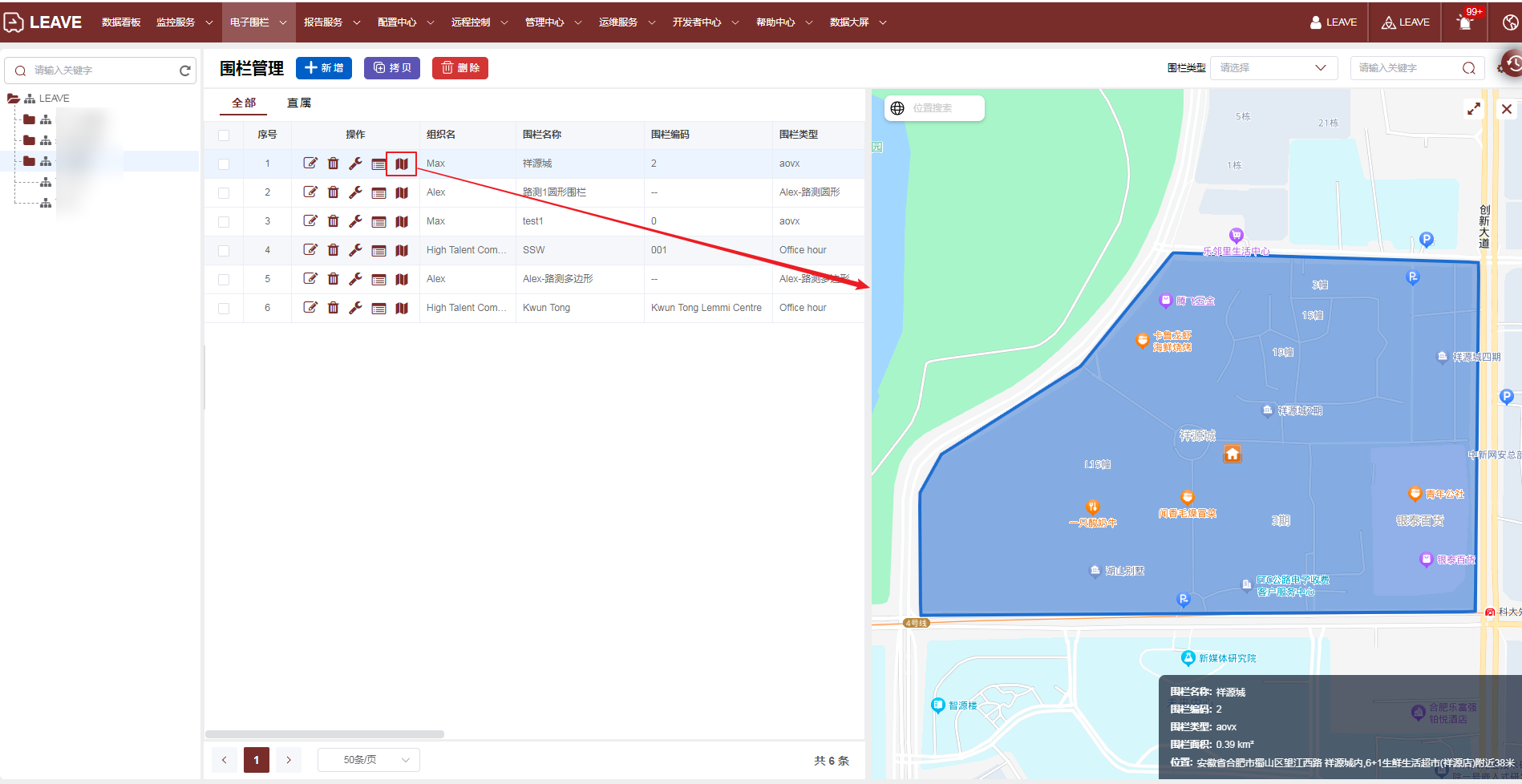
Task: Click the wrench icon in row 3
Action: click(355, 221)
